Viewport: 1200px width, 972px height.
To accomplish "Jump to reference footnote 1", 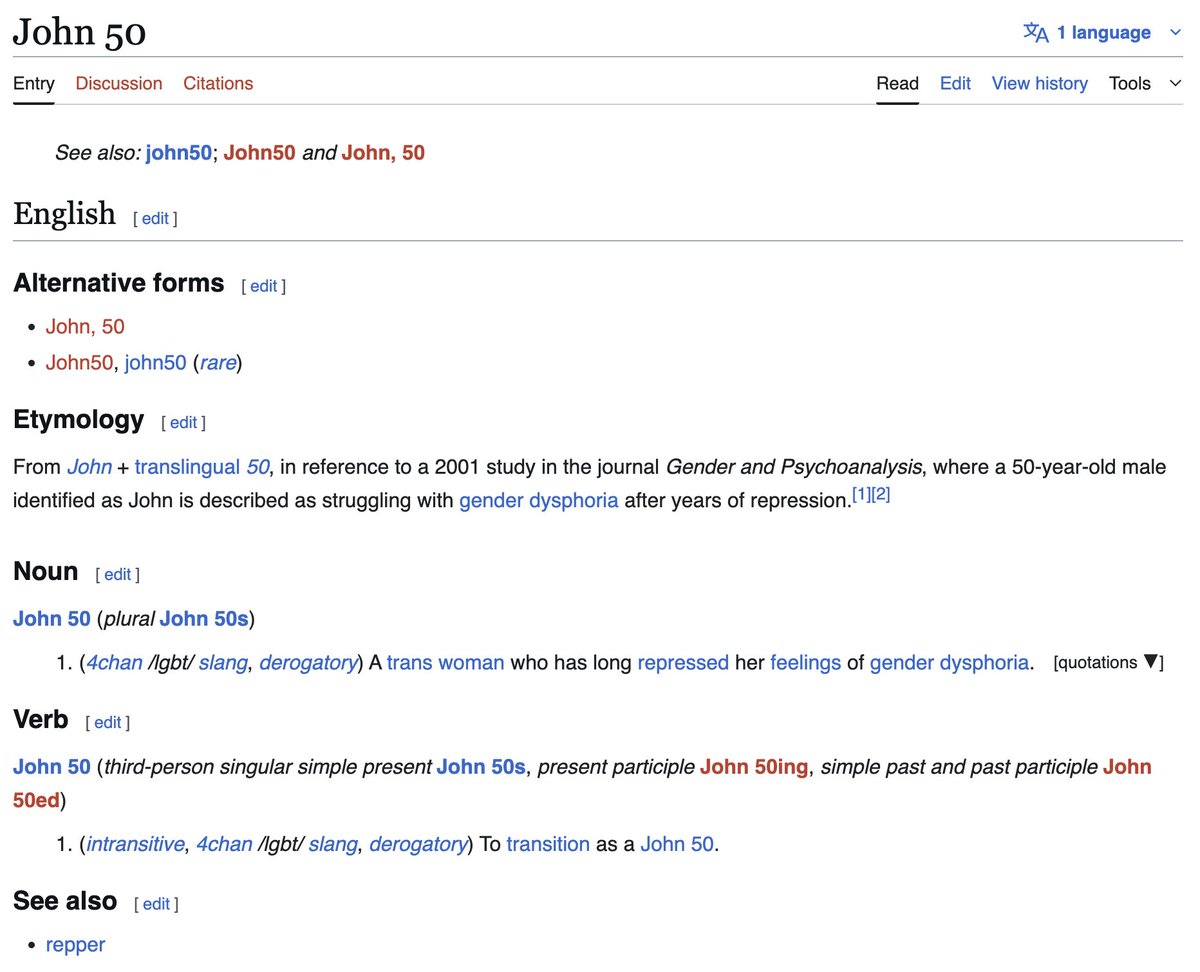I will 861,495.
